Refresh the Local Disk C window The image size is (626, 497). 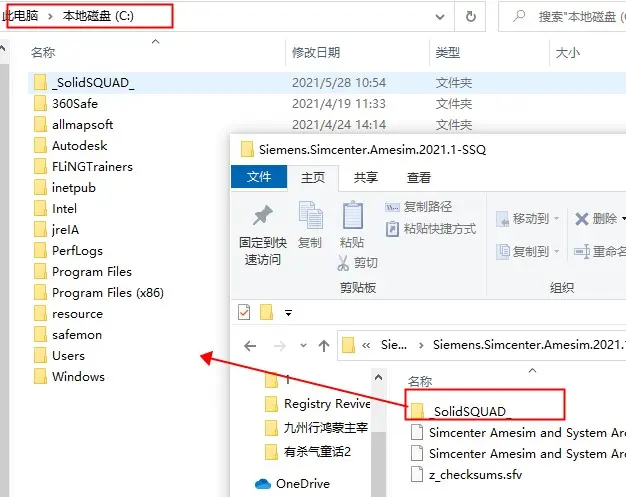[471, 16]
